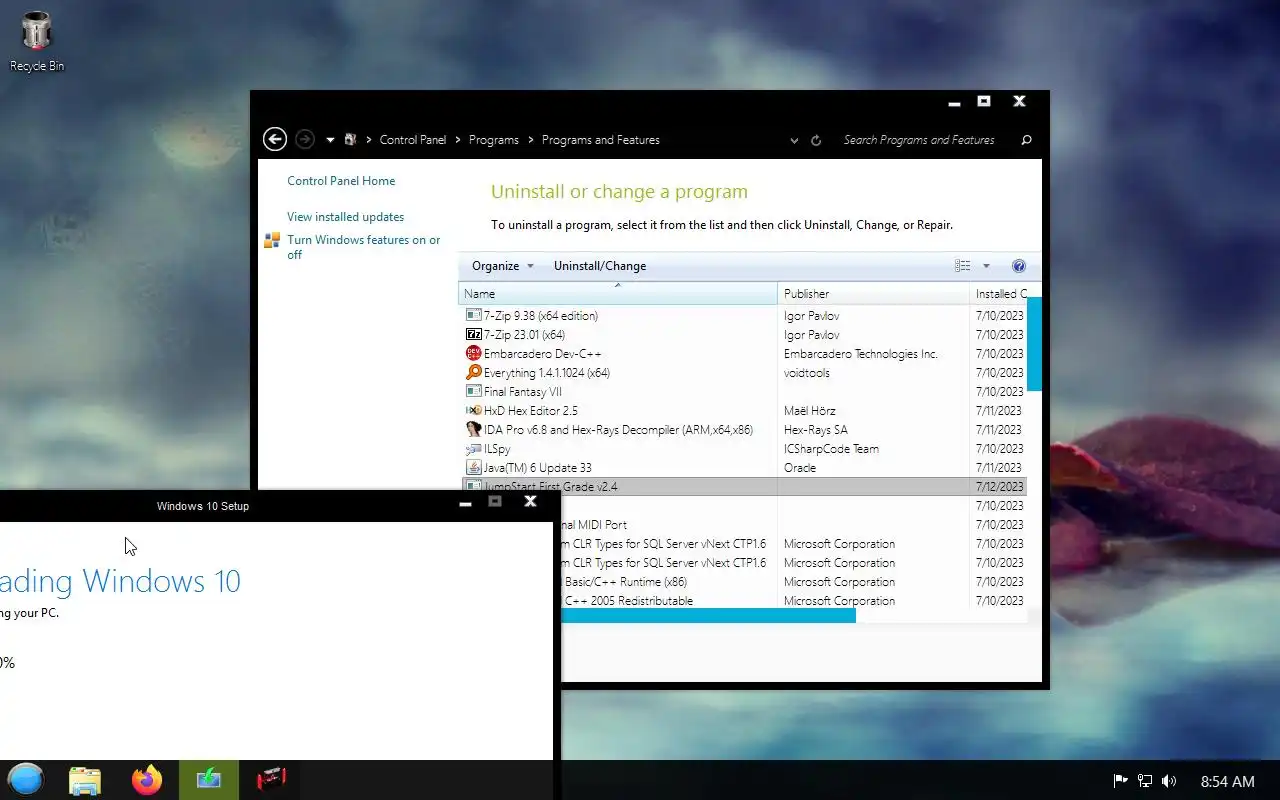Click Windows 10 Setup taskbar icon
The width and height of the screenshot is (1280, 800).
pyautogui.click(x=209, y=780)
